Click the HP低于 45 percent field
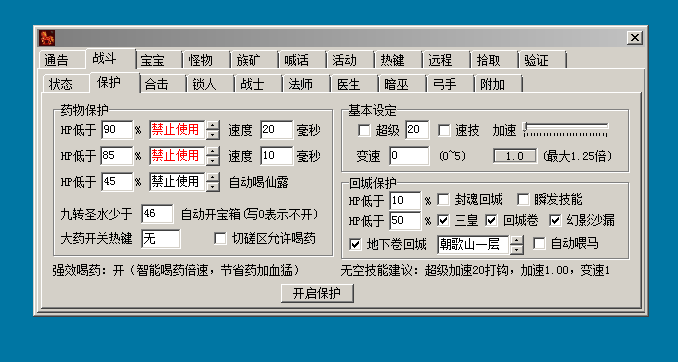The height and width of the screenshot is (362, 678). coord(117,182)
